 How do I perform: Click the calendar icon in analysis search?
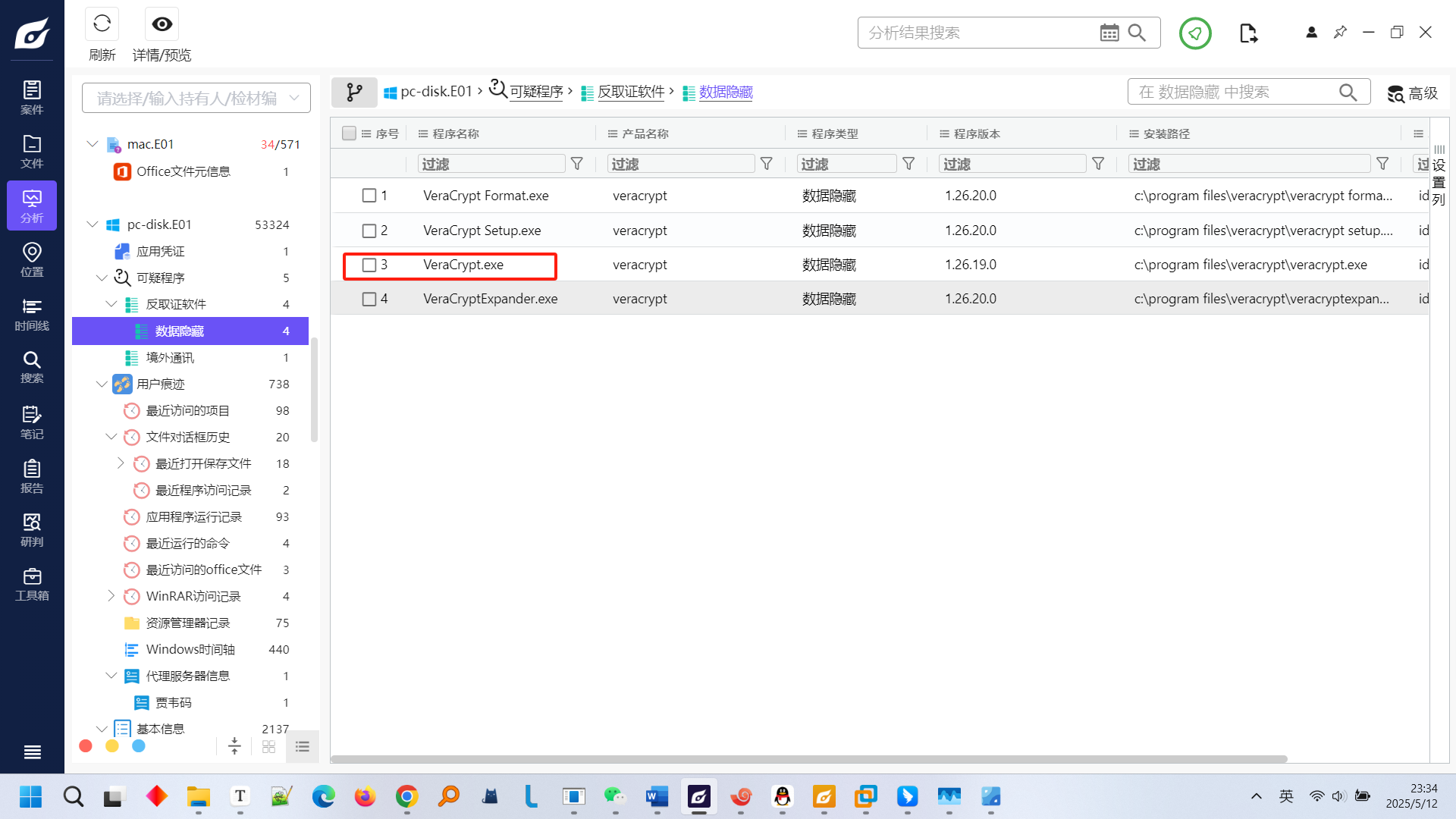[1109, 33]
